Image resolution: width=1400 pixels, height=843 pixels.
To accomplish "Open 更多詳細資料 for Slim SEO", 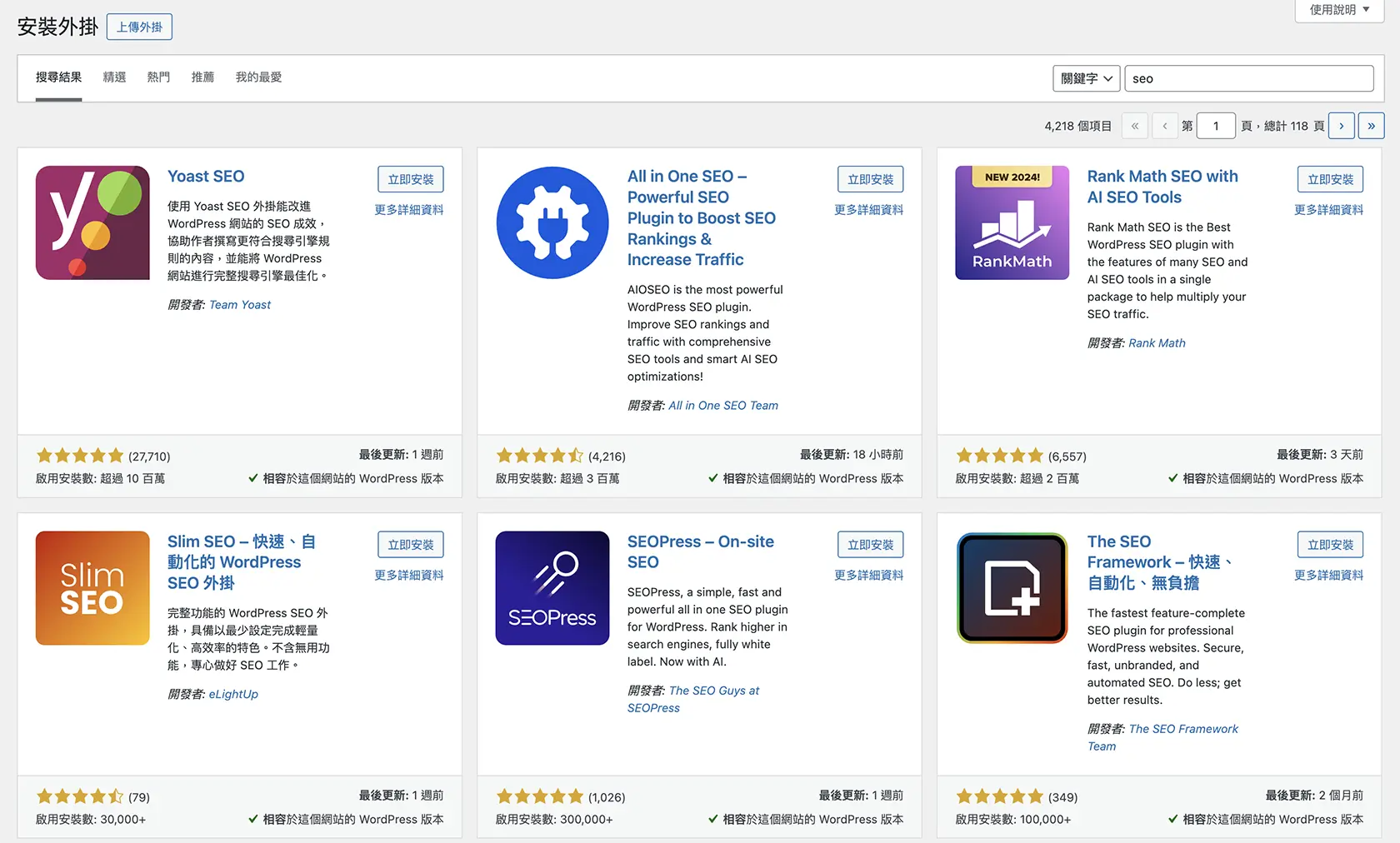I will point(409,576).
